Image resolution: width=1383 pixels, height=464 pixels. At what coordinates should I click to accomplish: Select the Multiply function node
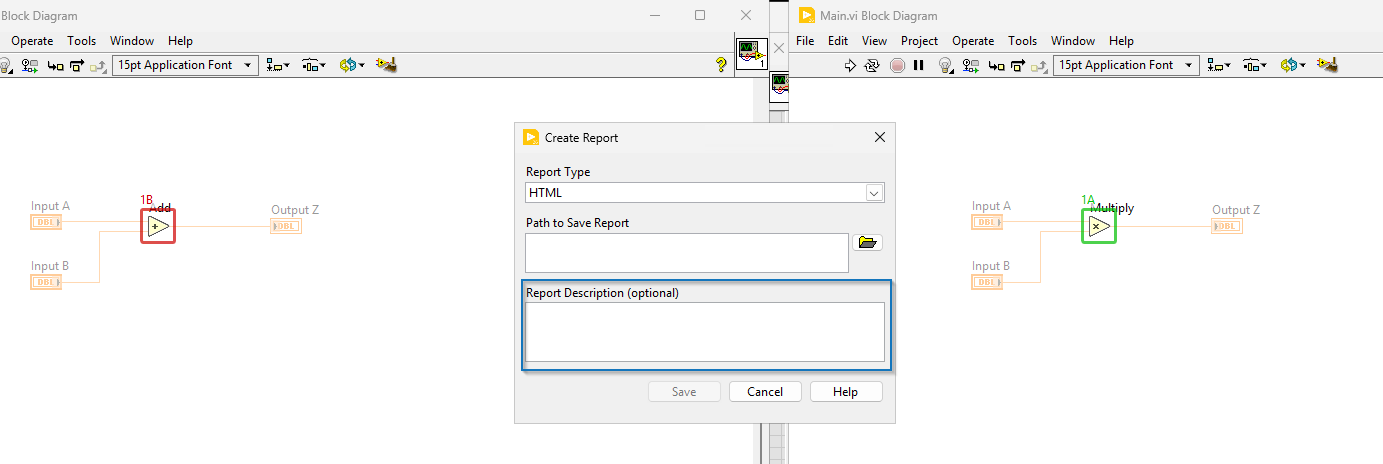1099,227
